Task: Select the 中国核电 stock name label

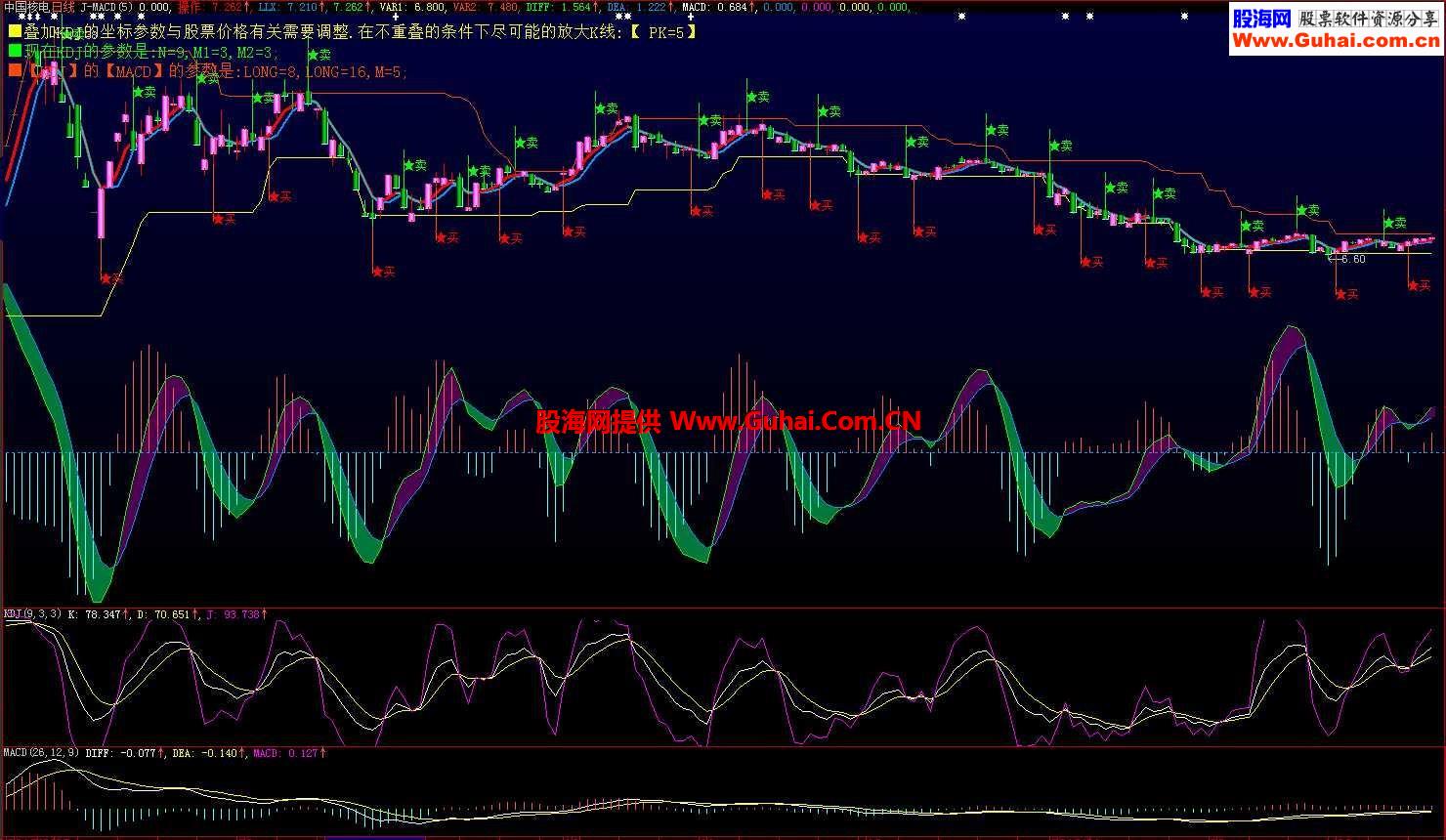Action: (25, 7)
